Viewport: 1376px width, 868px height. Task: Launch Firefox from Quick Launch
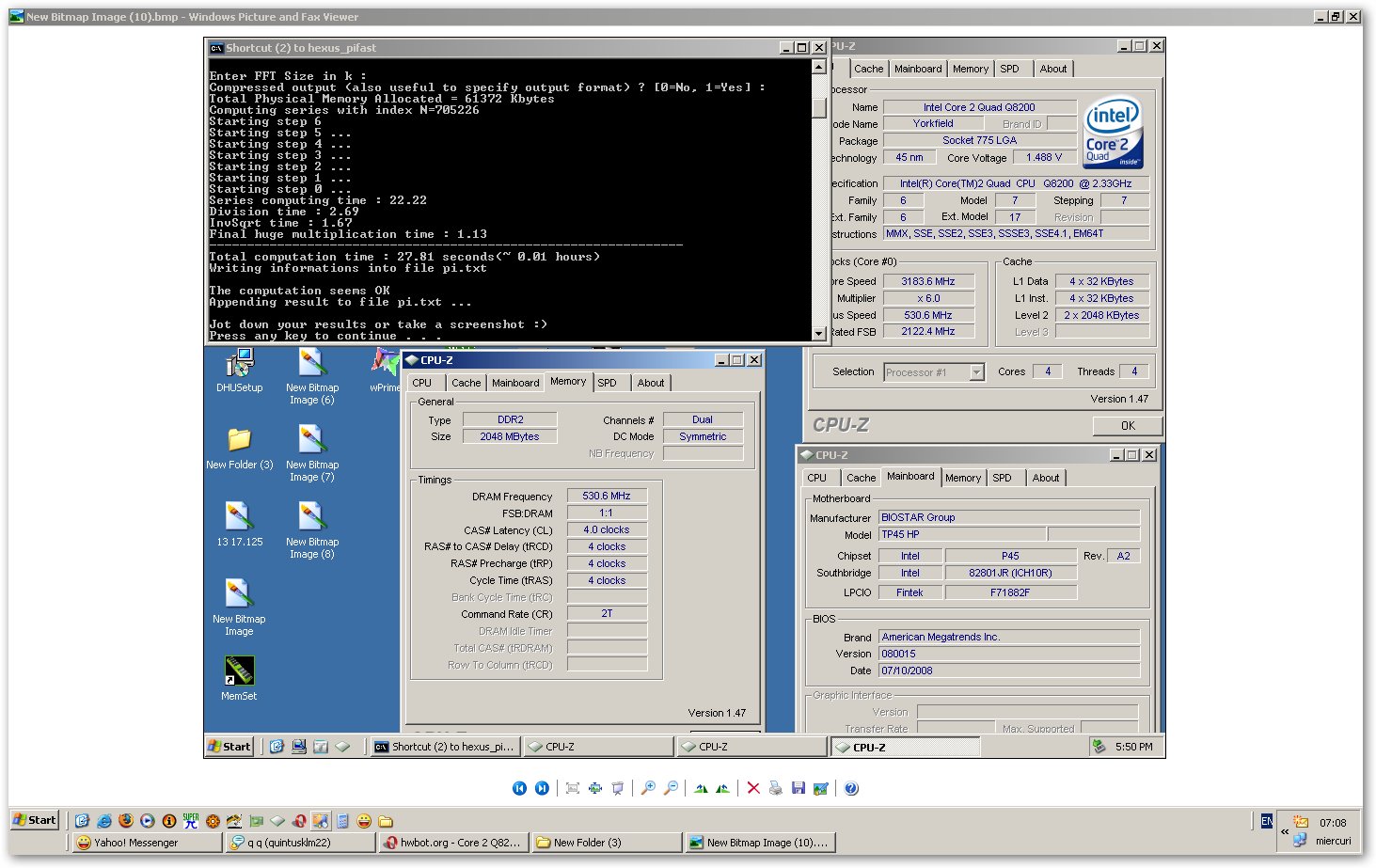pos(126,821)
